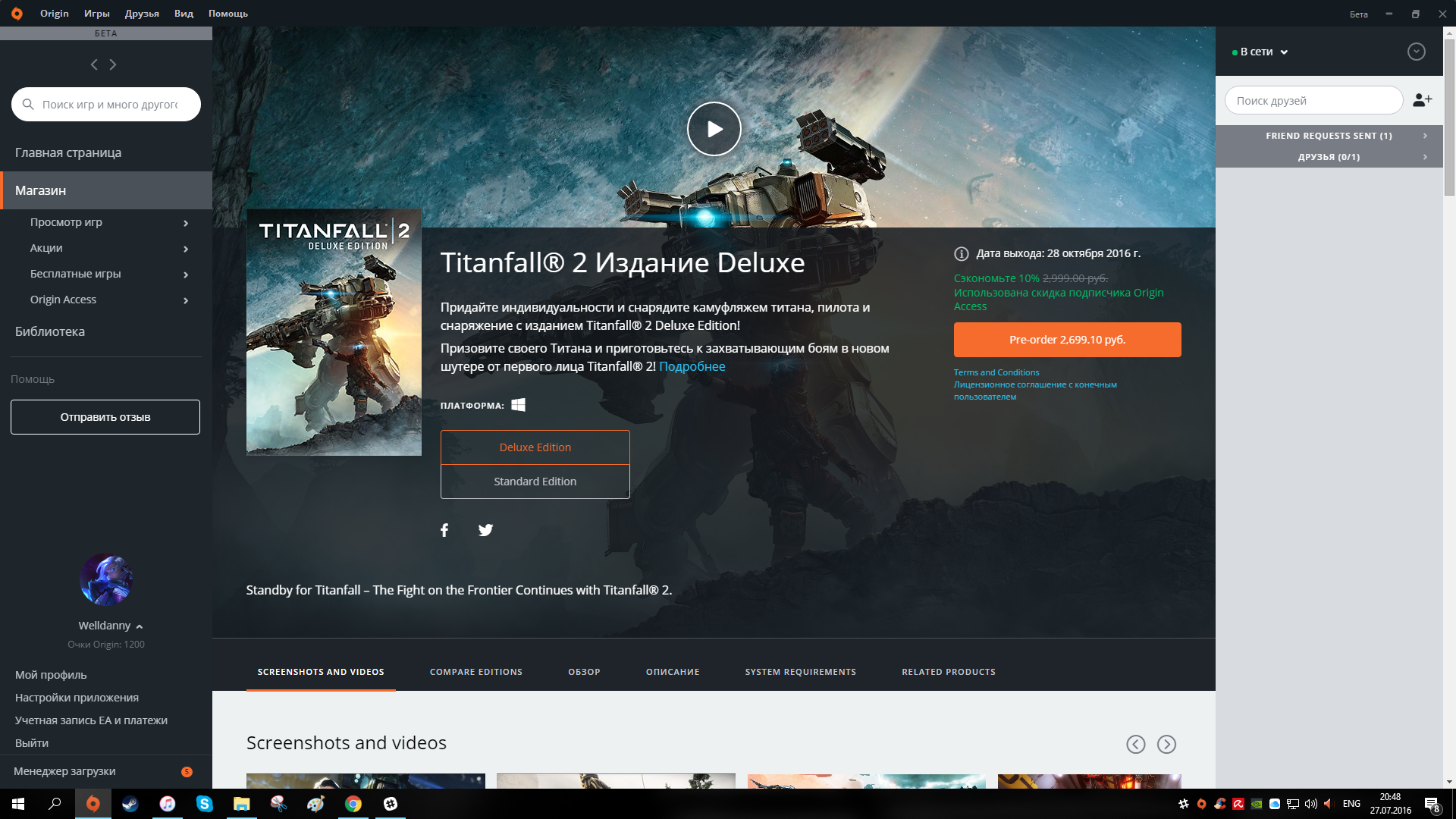The width and height of the screenshot is (1456, 819).
Task: Go to Главная страница
Action: pyautogui.click(x=68, y=152)
